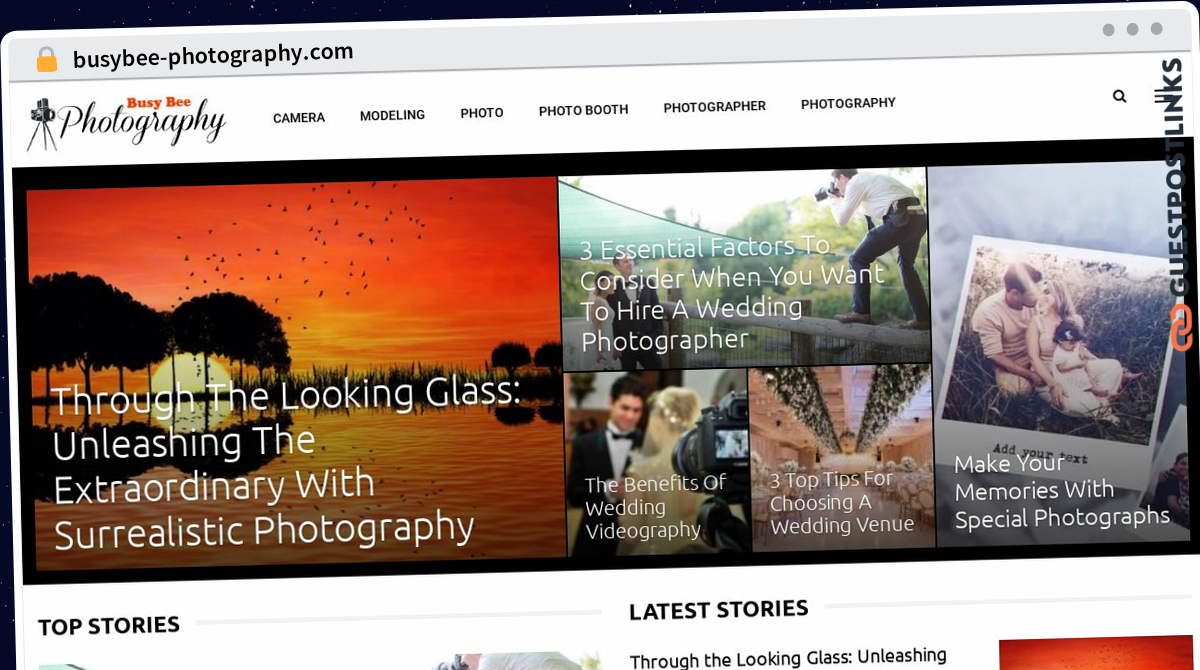Image resolution: width=1200 pixels, height=670 pixels.
Task: Click the padlock icon in address bar
Action: tap(46, 60)
